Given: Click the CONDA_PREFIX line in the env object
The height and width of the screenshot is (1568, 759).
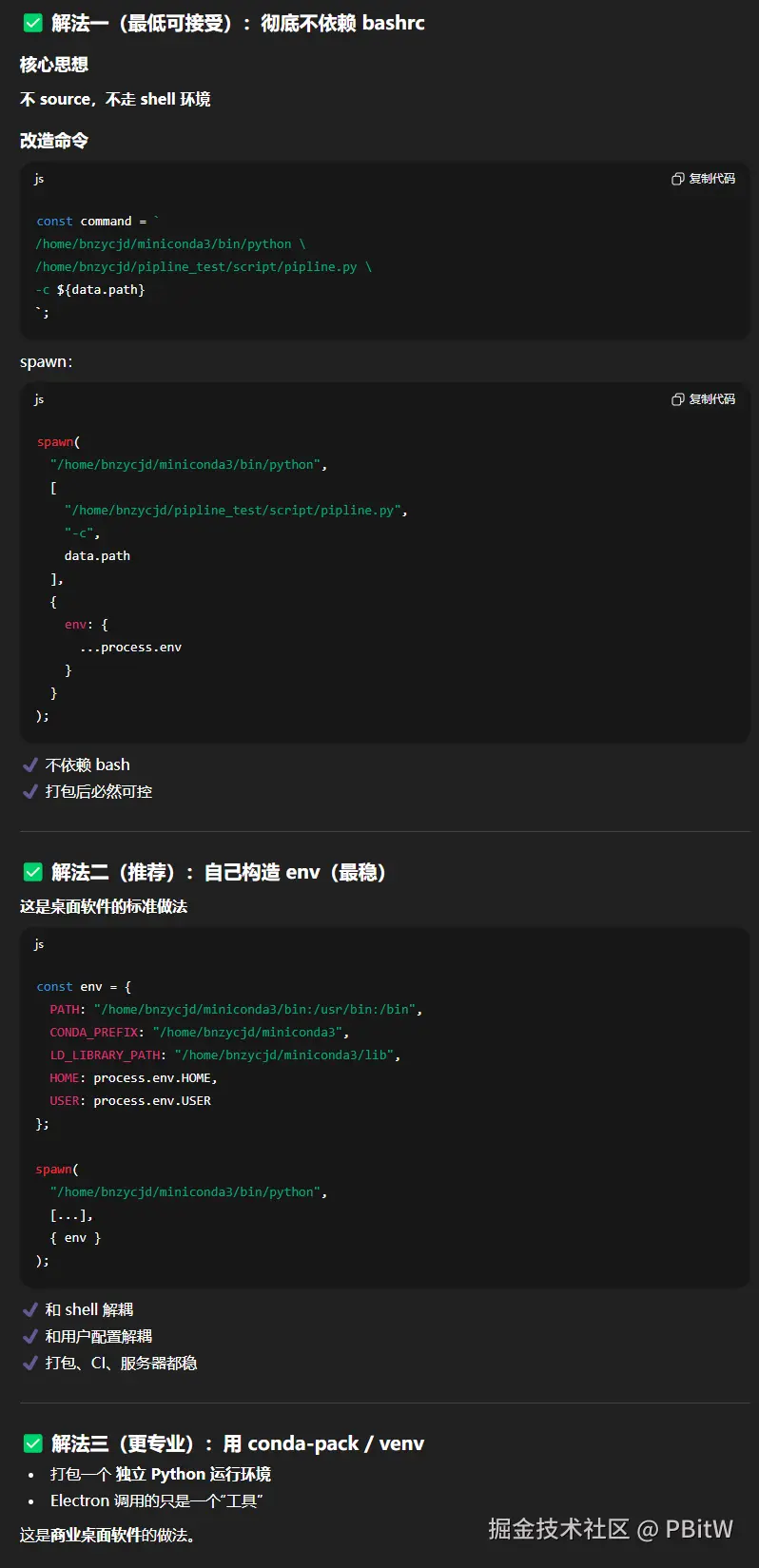Looking at the screenshot, I should [200, 1032].
